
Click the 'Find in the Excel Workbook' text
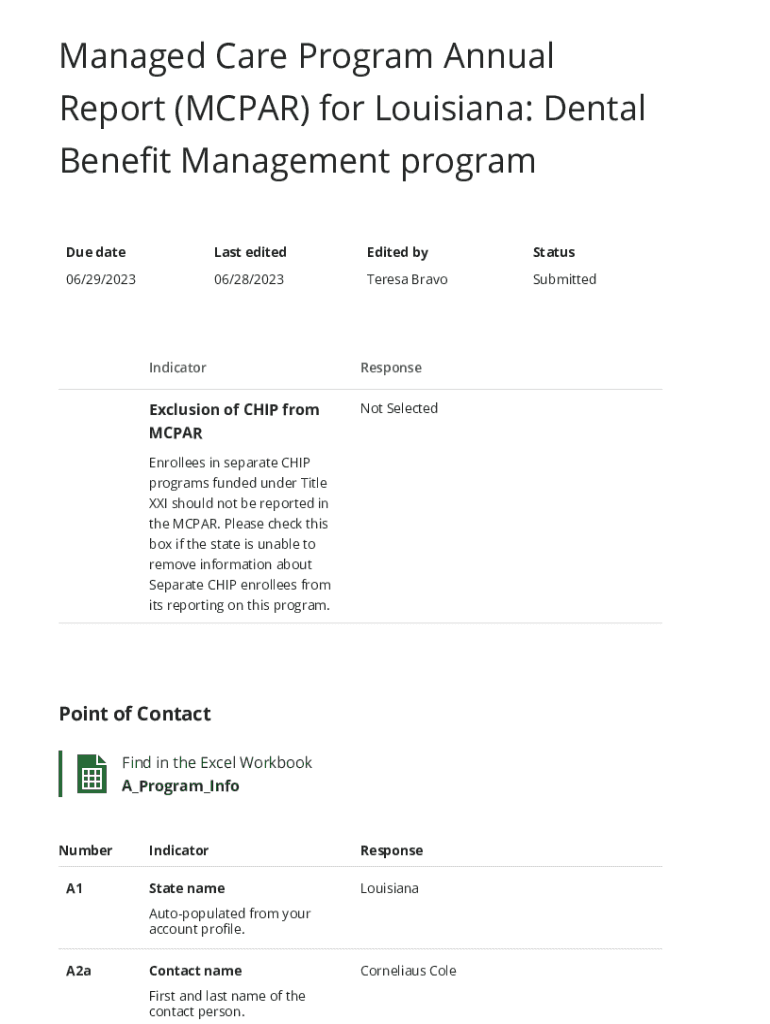[x=216, y=762]
